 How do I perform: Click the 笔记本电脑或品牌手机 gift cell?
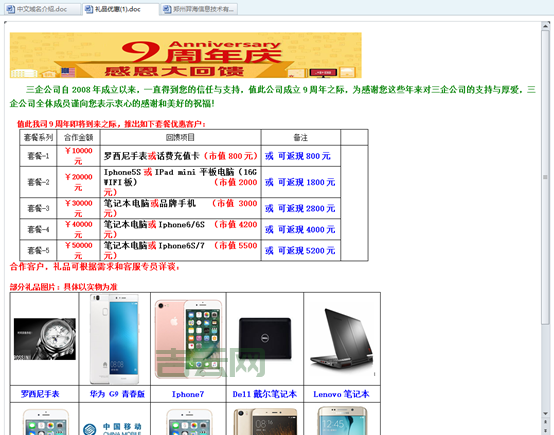181,208
